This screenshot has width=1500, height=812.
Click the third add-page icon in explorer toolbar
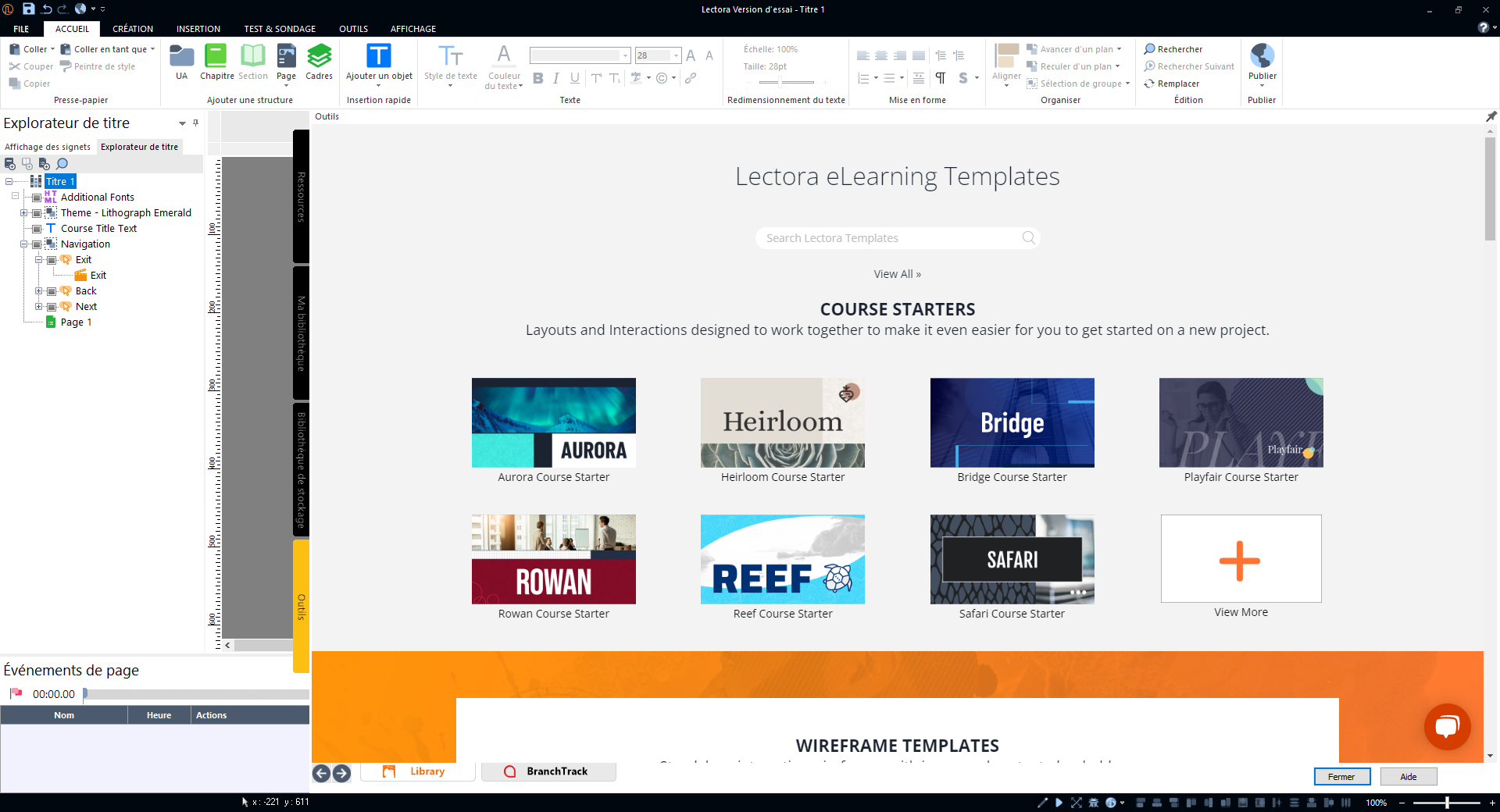45,164
